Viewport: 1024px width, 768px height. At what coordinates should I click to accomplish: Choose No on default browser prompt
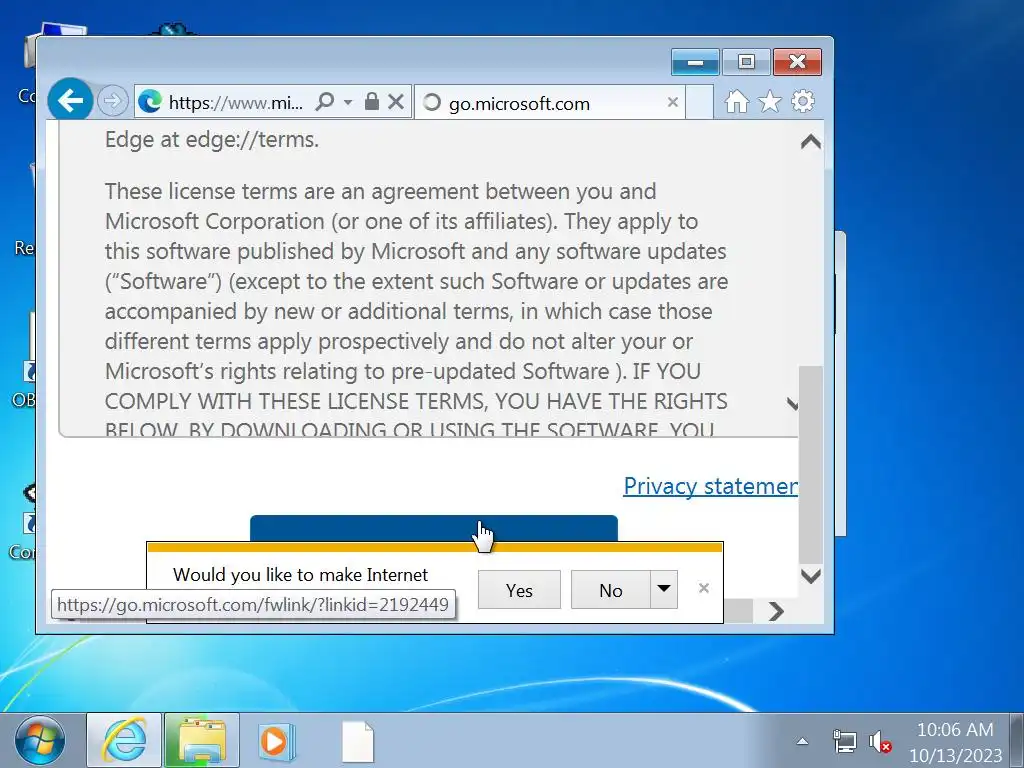[611, 590]
